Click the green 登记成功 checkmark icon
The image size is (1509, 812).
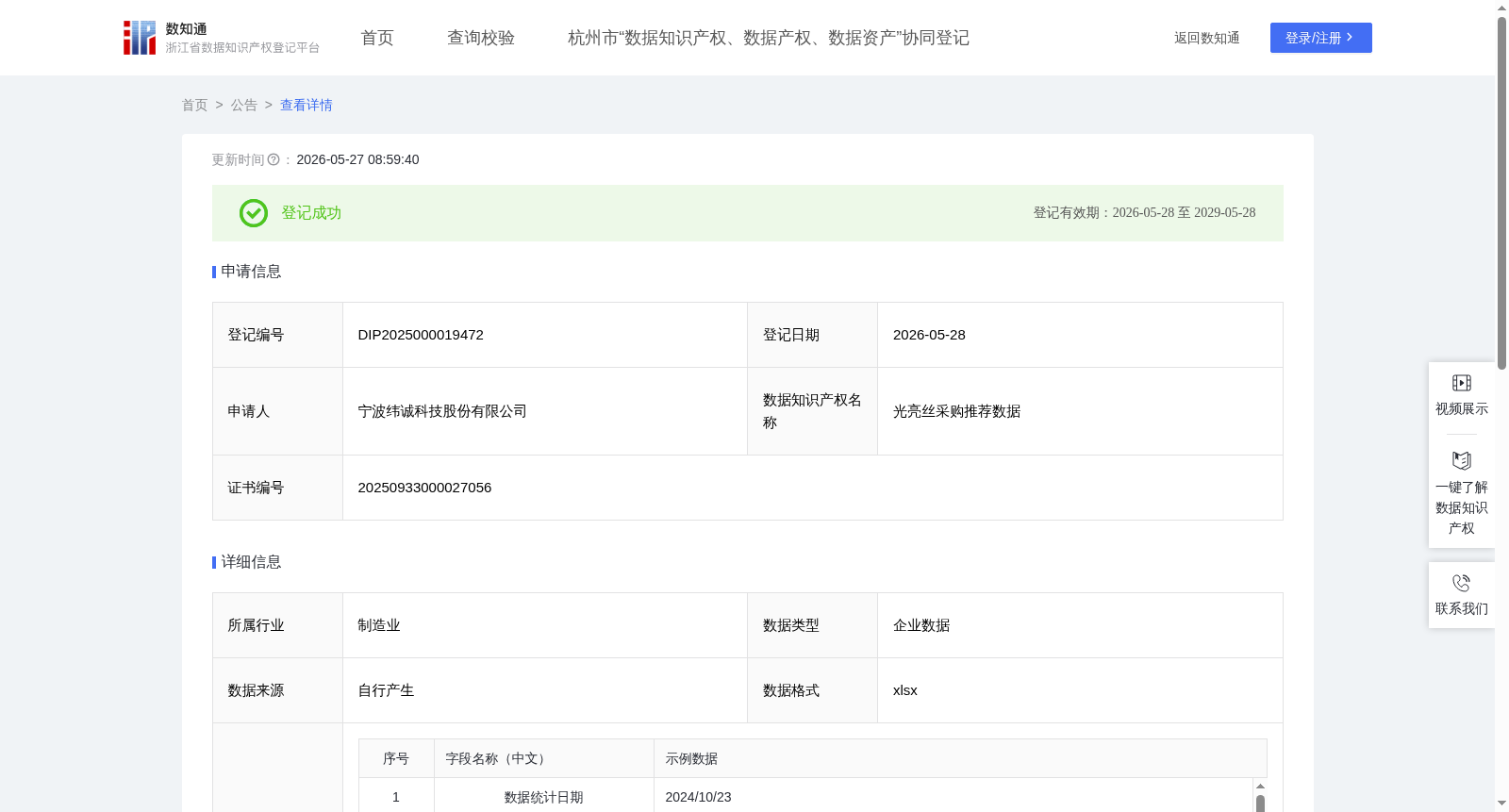(x=254, y=213)
